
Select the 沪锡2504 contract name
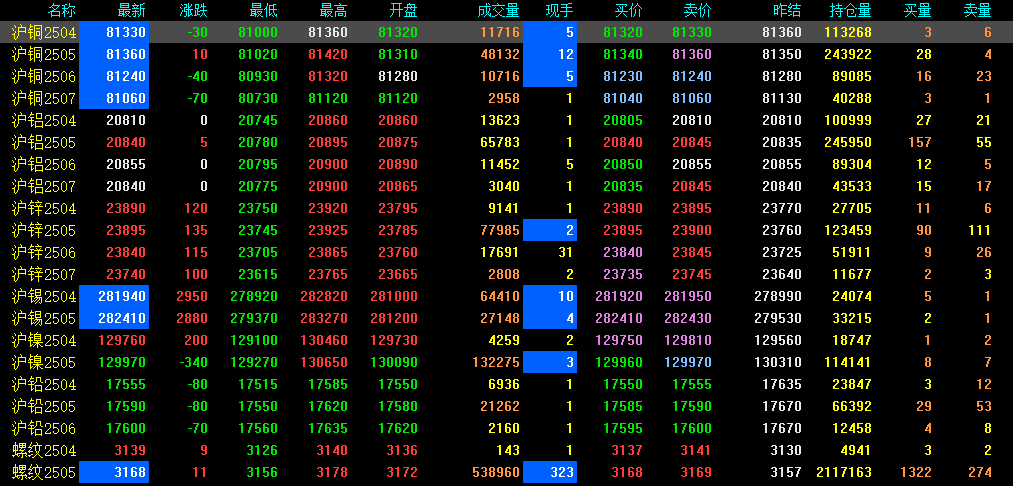click(x=44, y=296)
